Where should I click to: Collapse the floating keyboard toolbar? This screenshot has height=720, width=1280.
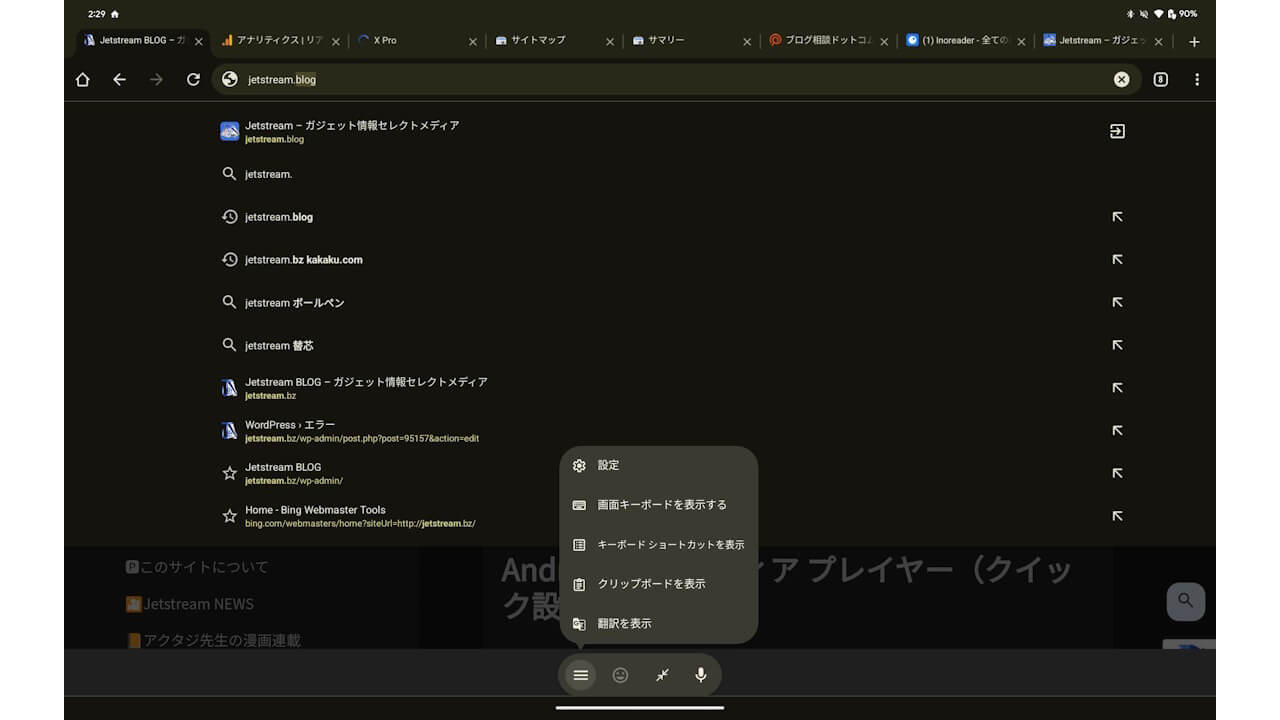click(x=661, y=675)
